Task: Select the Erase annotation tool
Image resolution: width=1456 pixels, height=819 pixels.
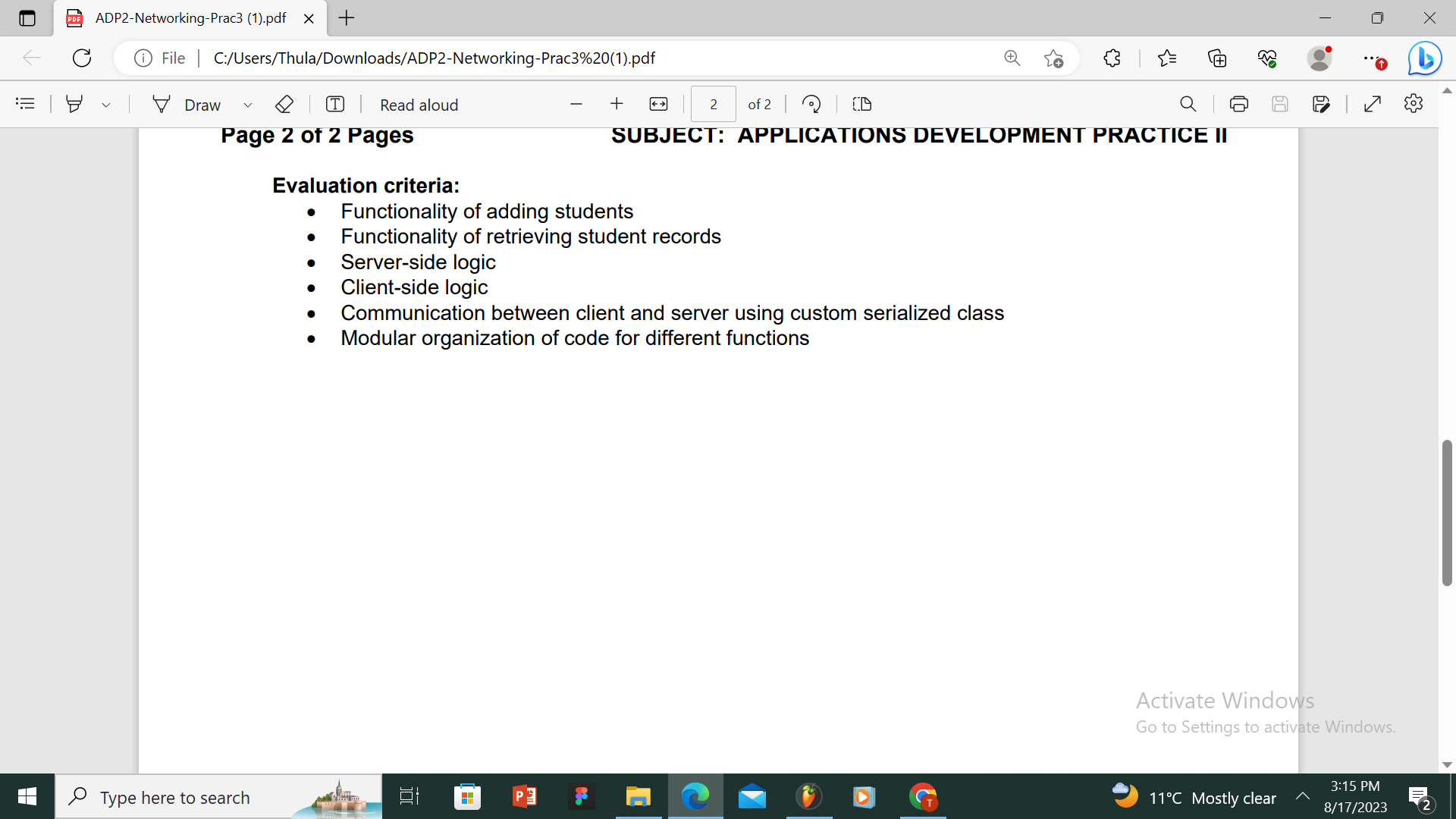Action: click(284, 104)
